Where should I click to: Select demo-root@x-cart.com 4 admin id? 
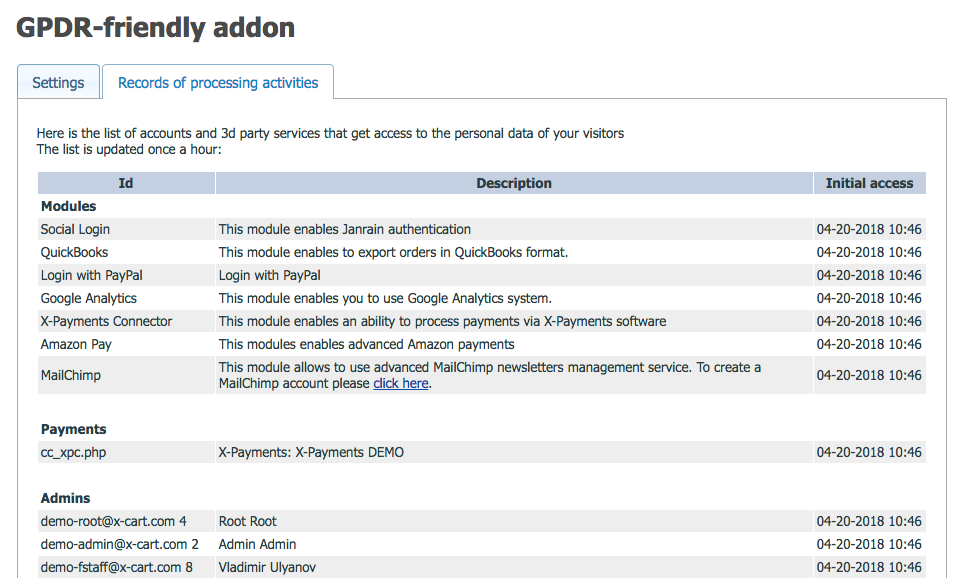114,521
